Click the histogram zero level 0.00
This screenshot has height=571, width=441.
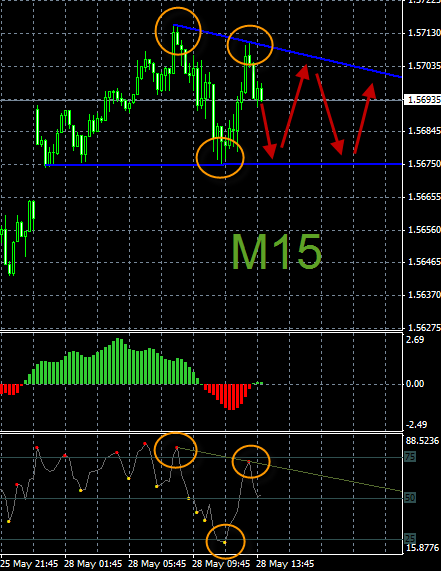415,384
